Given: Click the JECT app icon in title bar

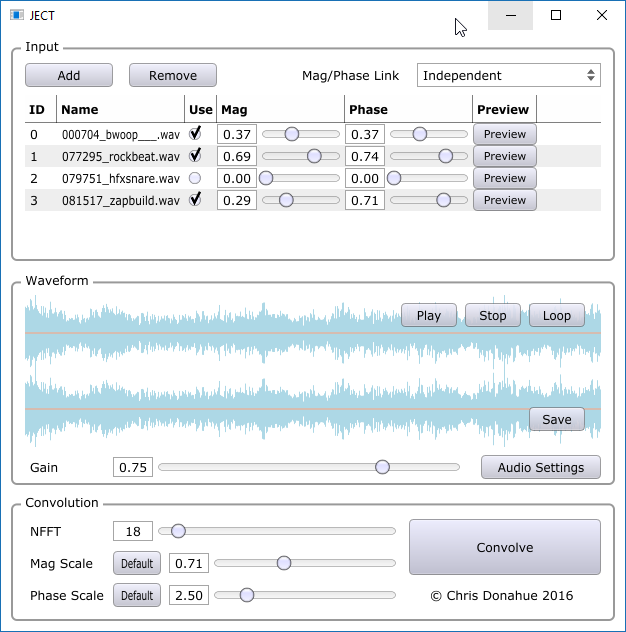Looking at the screenshot, I should tap(16, 15).
